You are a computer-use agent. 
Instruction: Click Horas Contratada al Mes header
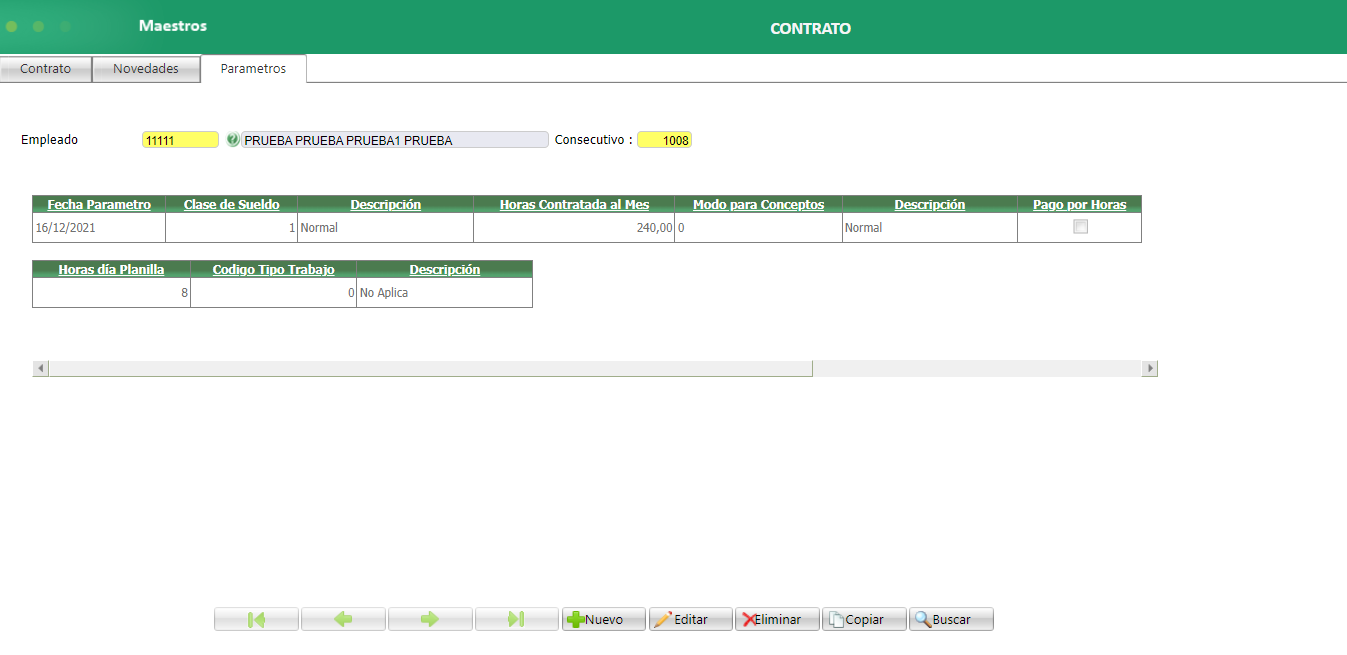point(574,204)
